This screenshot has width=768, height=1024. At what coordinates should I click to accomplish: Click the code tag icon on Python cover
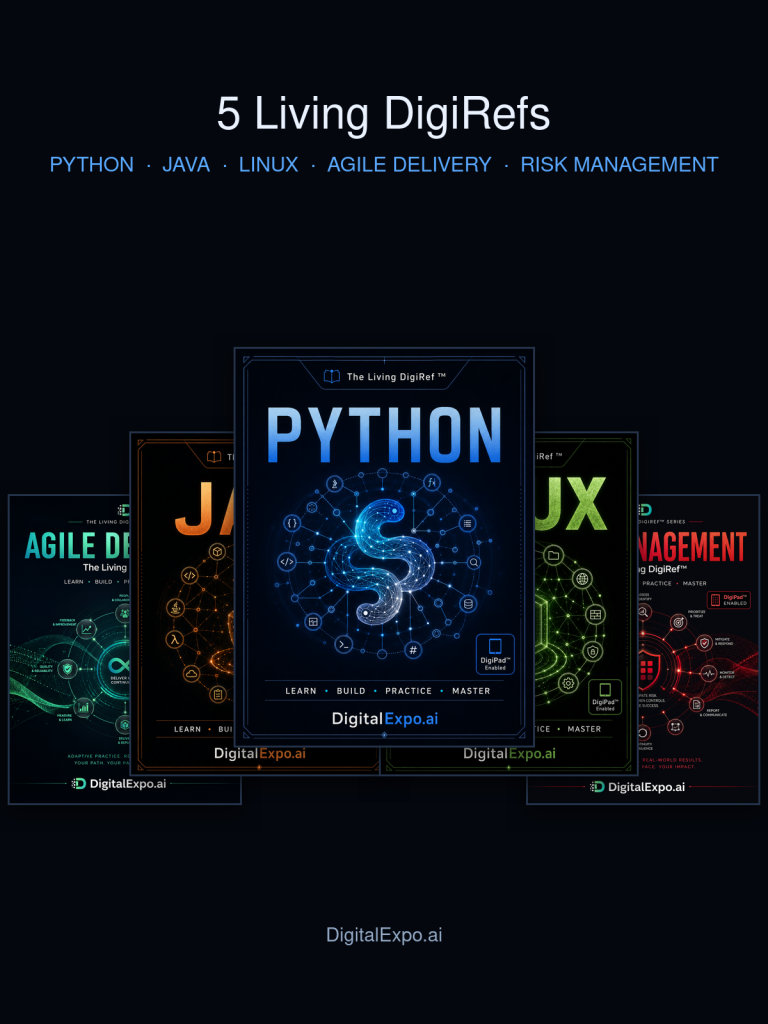click(x=286, y=561)
